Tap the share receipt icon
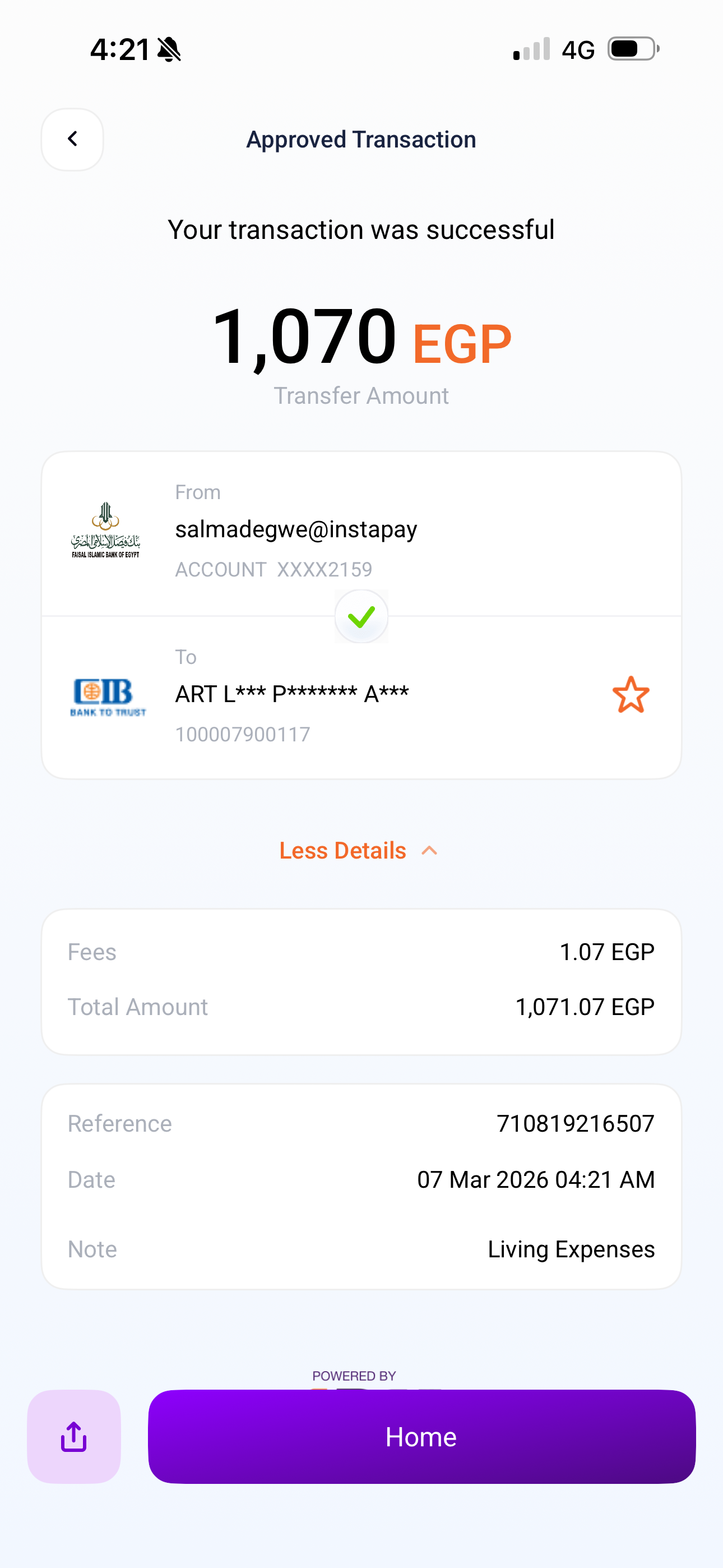This screenshot has height=1568, width=723. (x=73, y=1437)
